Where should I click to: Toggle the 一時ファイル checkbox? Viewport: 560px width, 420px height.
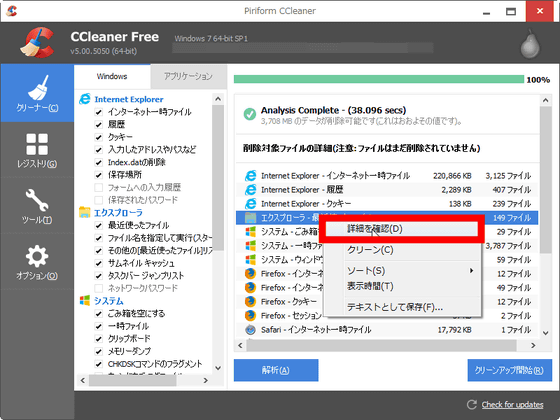pyautogui.click(x=99, y=326)
